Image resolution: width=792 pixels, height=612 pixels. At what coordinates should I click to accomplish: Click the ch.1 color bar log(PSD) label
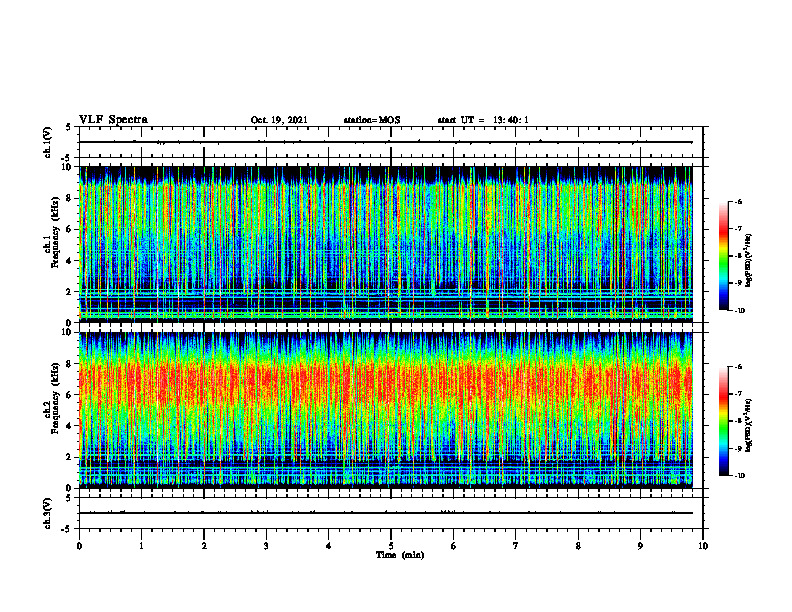pyautogui.click(x=749, y=260)
